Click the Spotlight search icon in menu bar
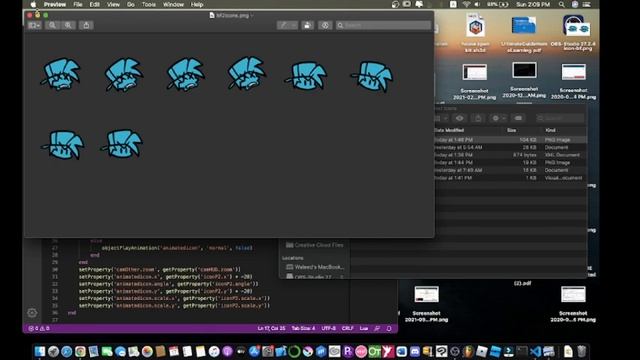 click(x=562, y=4)
